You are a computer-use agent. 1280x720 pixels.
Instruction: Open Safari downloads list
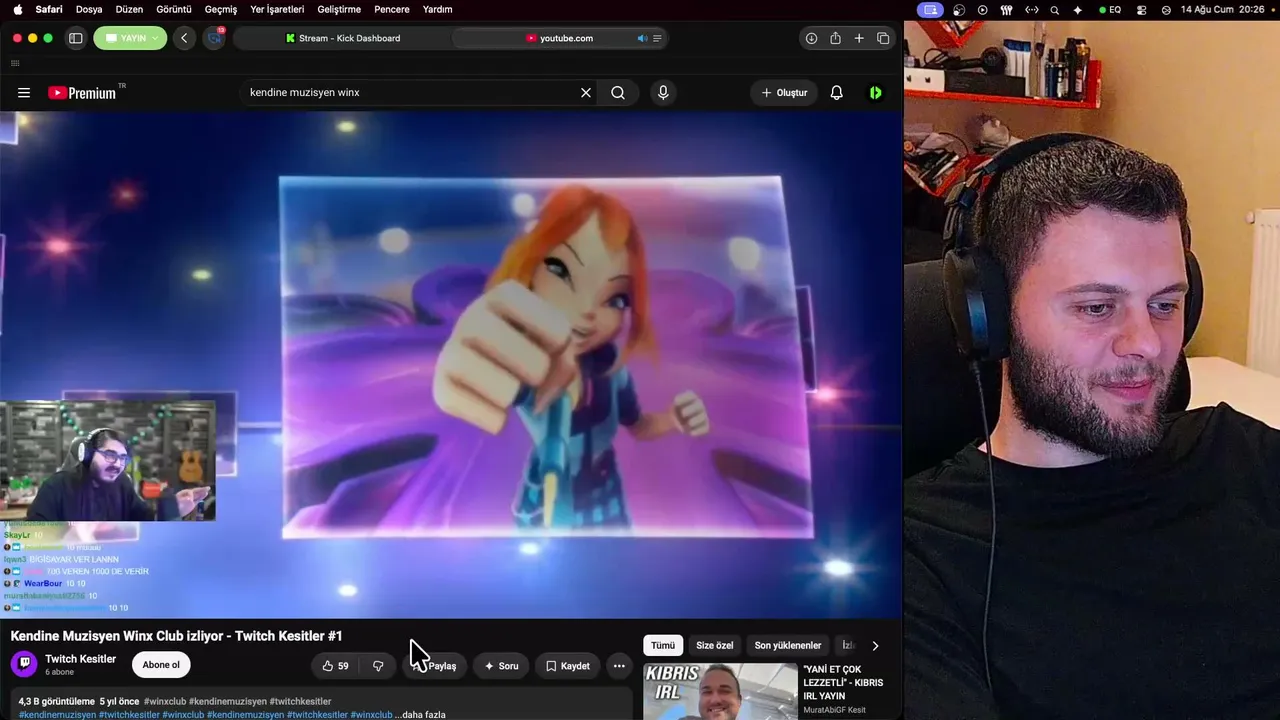click(811, 38)
